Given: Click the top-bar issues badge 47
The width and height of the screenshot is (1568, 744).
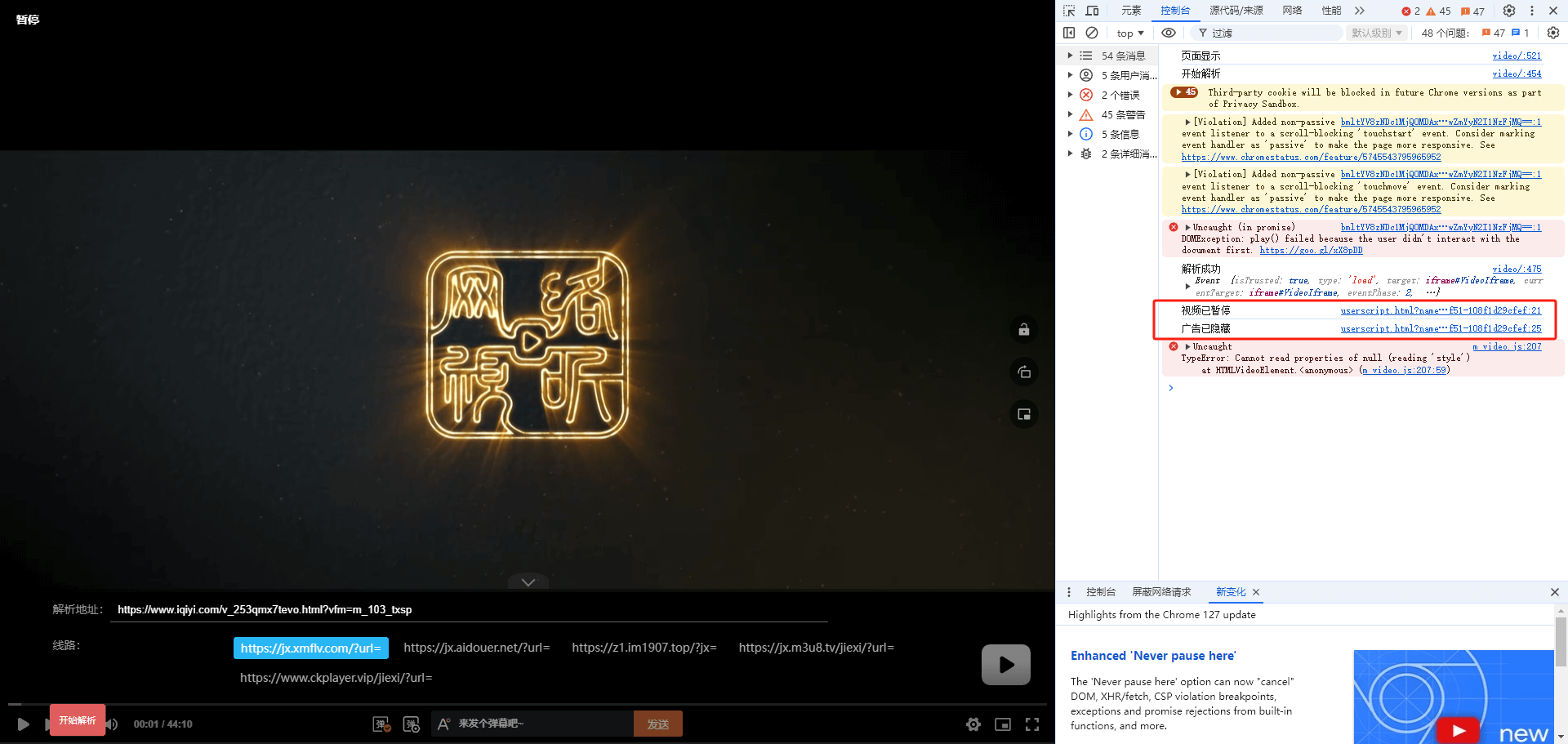Looking at the screenshot, I should coord(1472,11).
